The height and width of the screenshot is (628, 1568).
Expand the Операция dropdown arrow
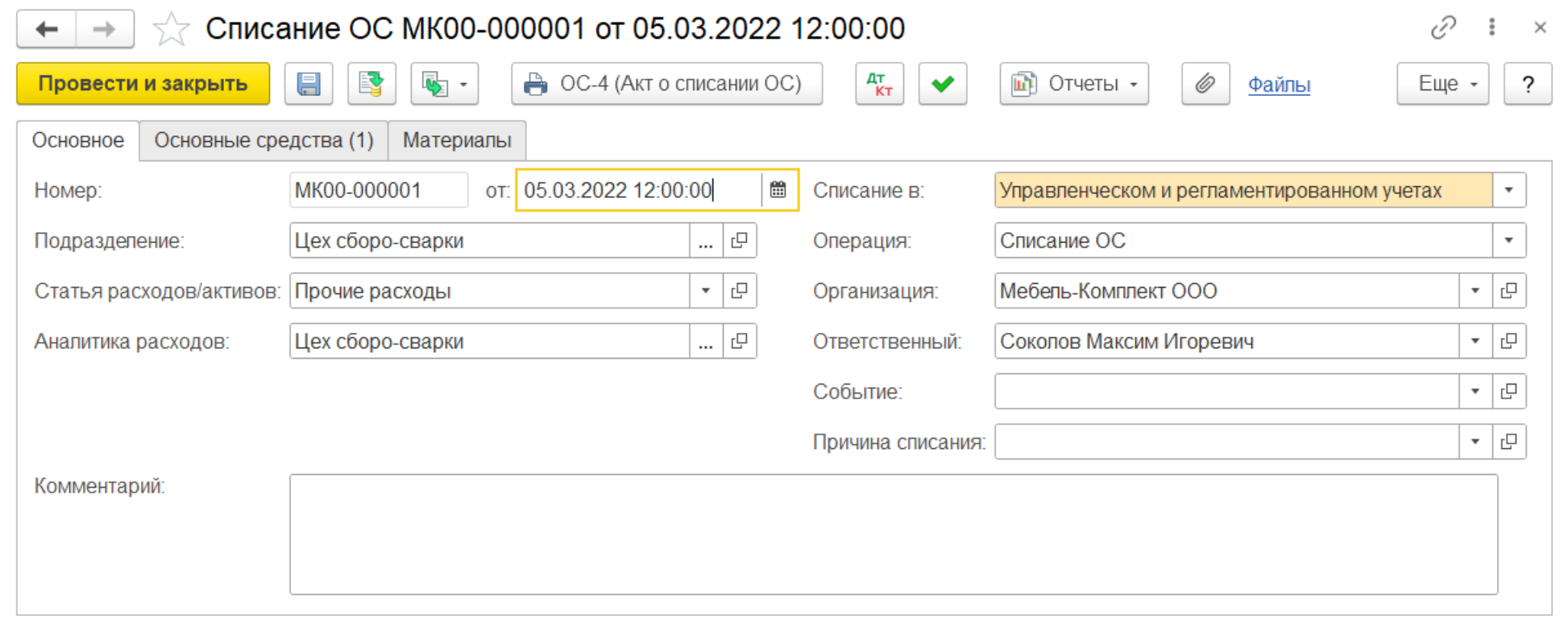tap(1509, 240)
